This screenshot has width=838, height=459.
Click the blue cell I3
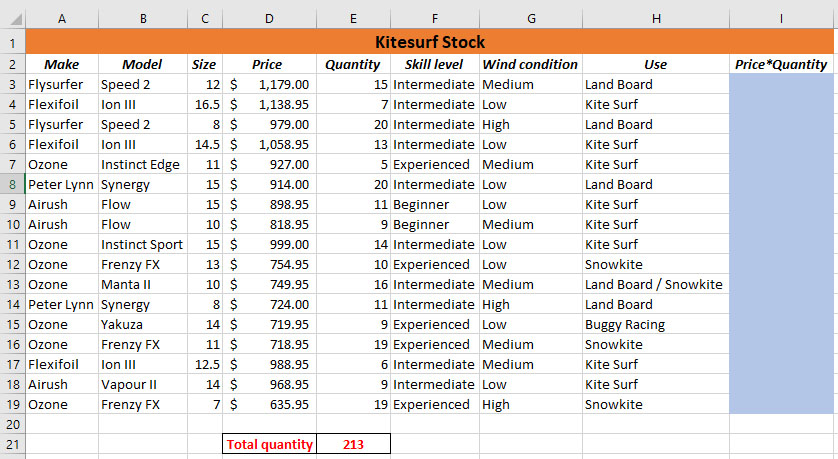[x=781, y=84]
